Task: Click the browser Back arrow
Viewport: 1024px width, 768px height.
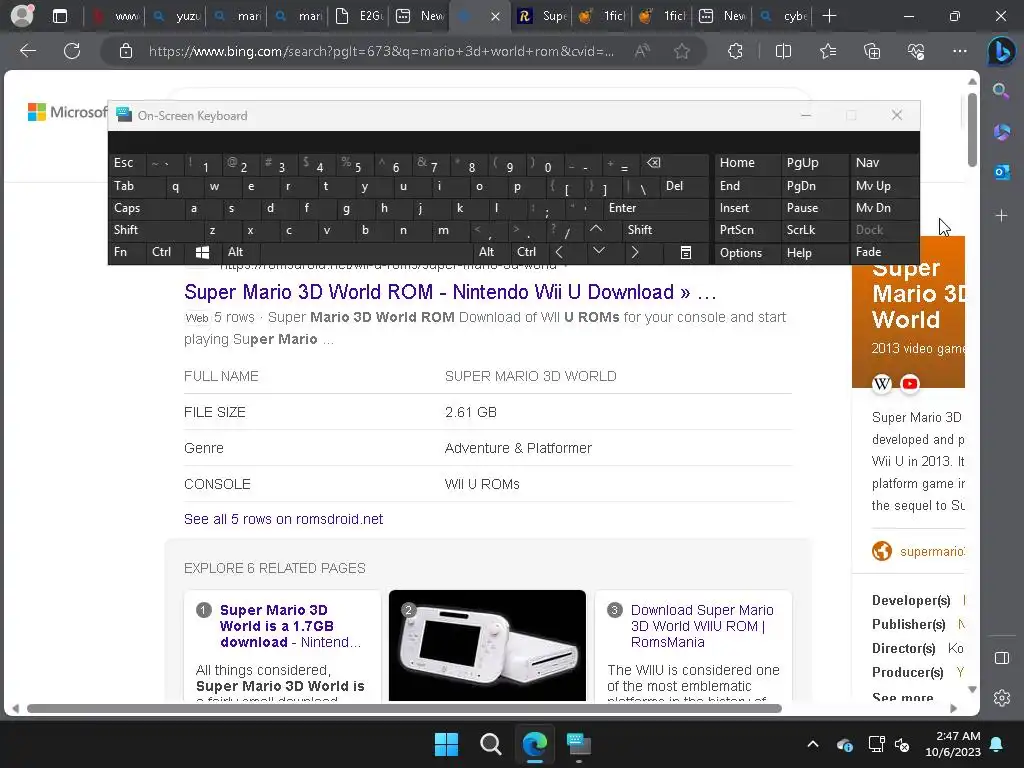Action: tap(27, 51)
